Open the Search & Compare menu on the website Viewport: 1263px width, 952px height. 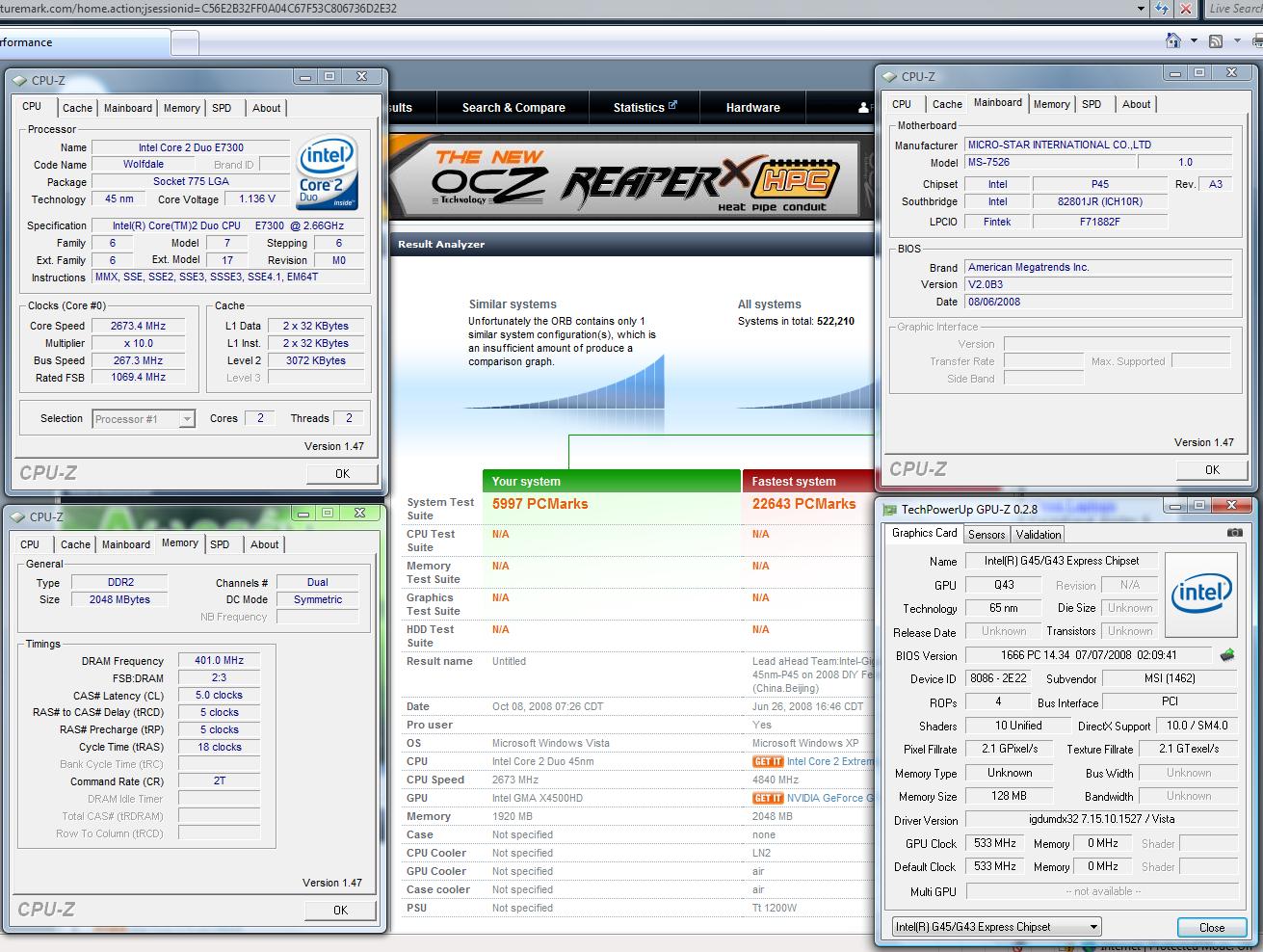513,108
